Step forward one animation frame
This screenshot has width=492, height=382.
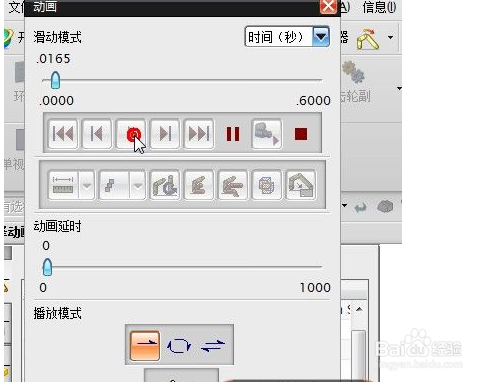[x=165, y=134]
